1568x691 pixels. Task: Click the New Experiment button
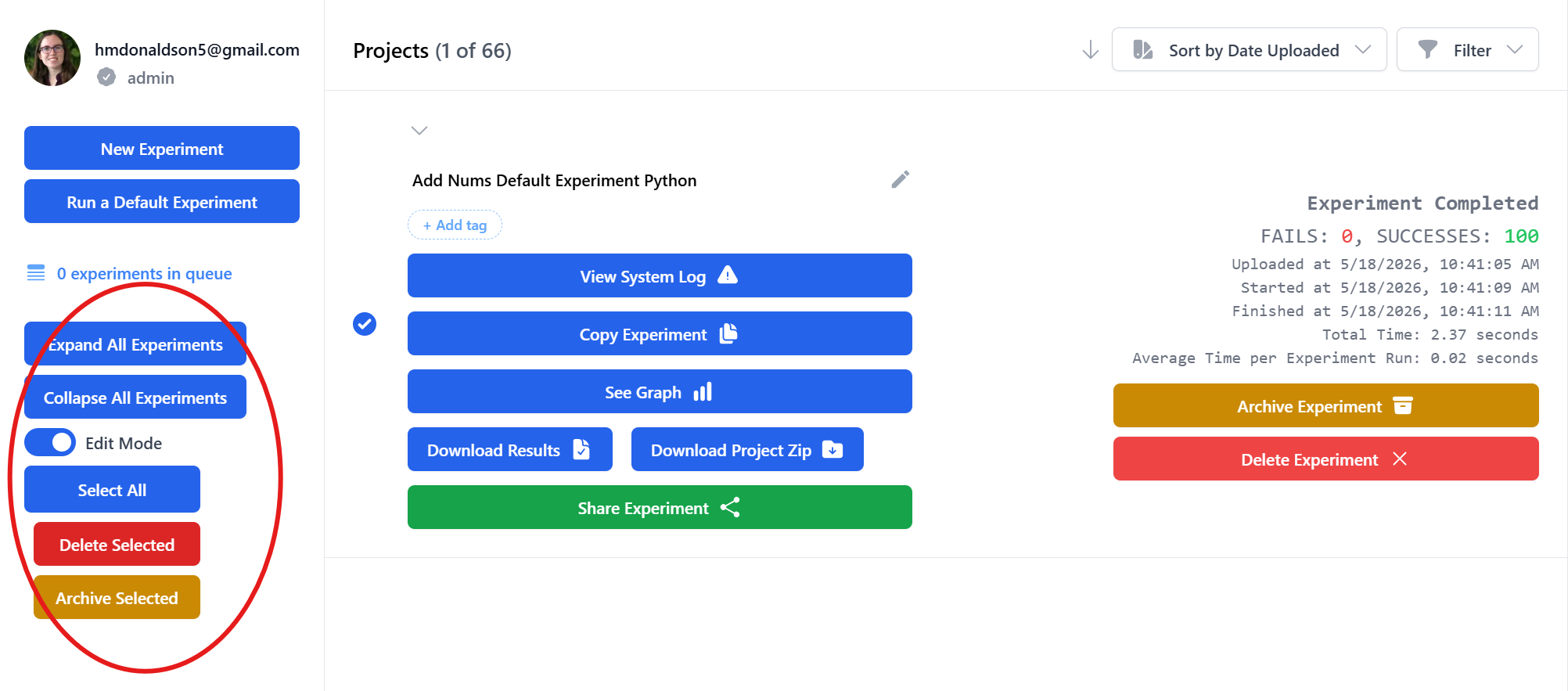(162, 148)
